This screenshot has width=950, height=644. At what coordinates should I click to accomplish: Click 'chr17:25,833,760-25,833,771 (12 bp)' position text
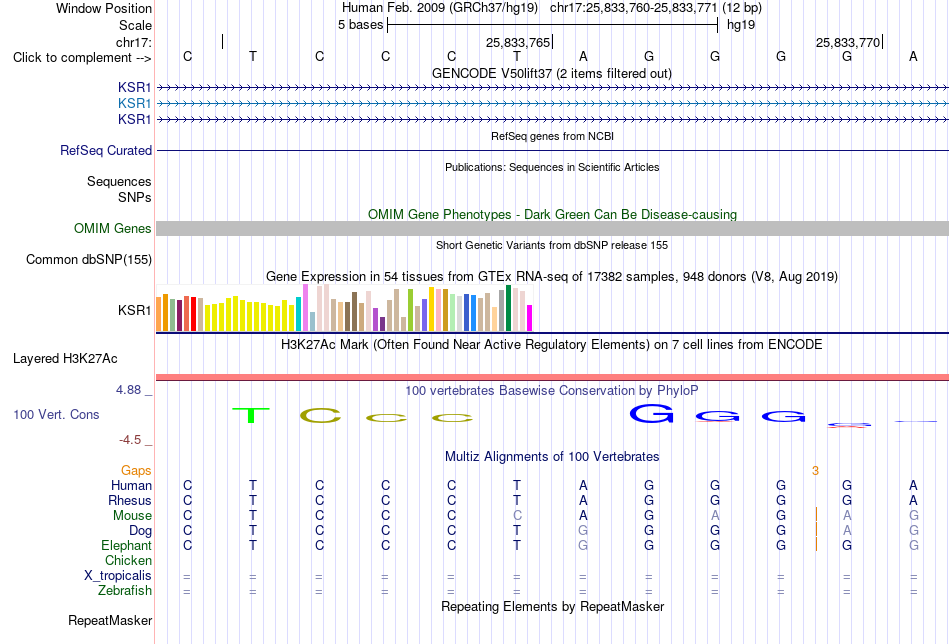coord(656,8)
